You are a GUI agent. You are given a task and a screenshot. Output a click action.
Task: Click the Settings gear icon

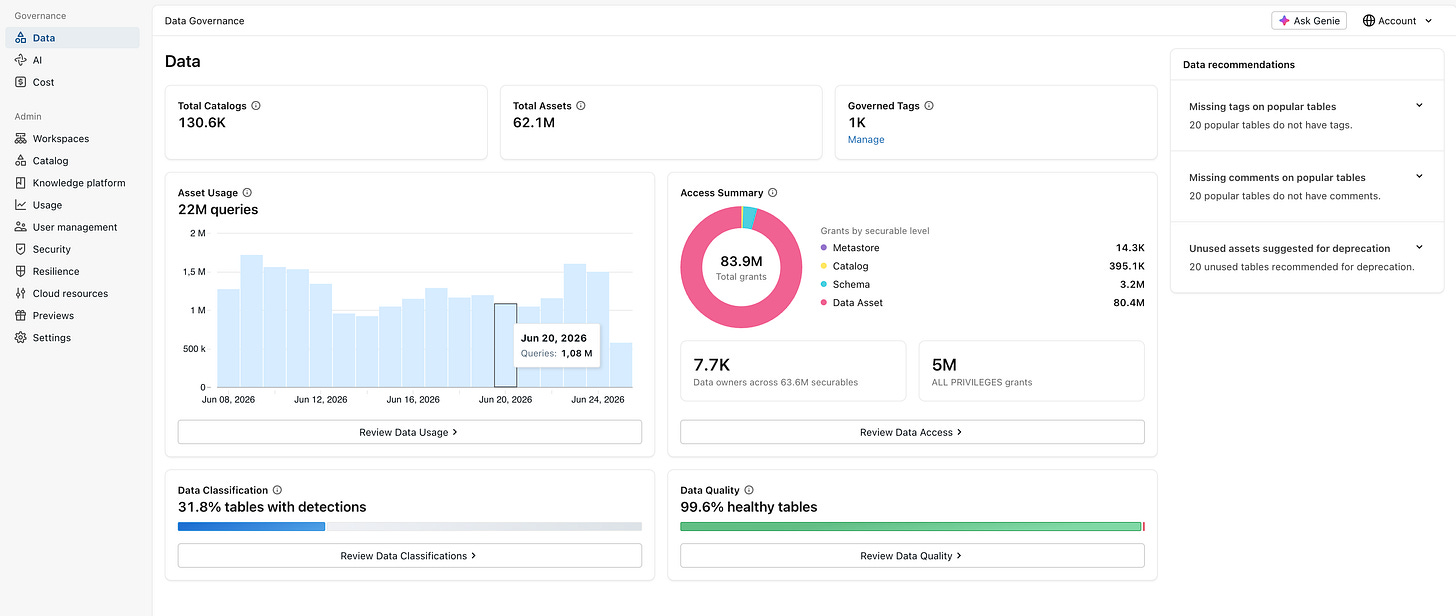[x=21, y=337]
